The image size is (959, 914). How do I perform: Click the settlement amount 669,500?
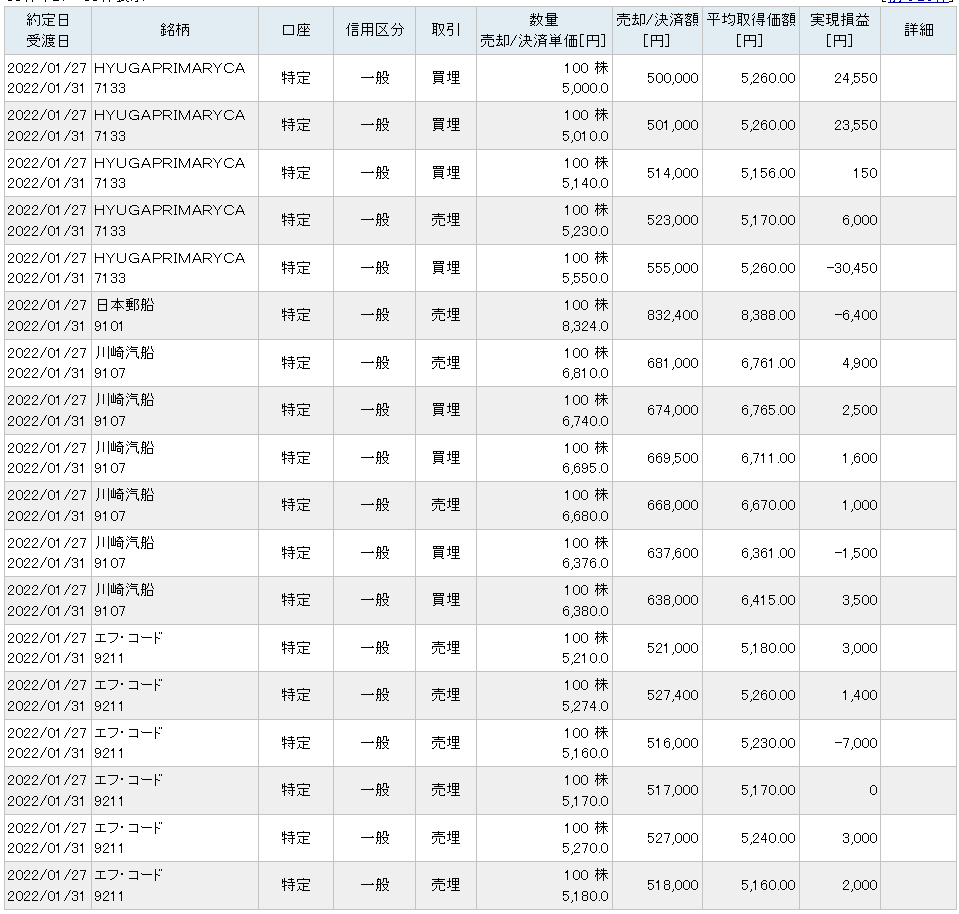click(x=672, y=458)
